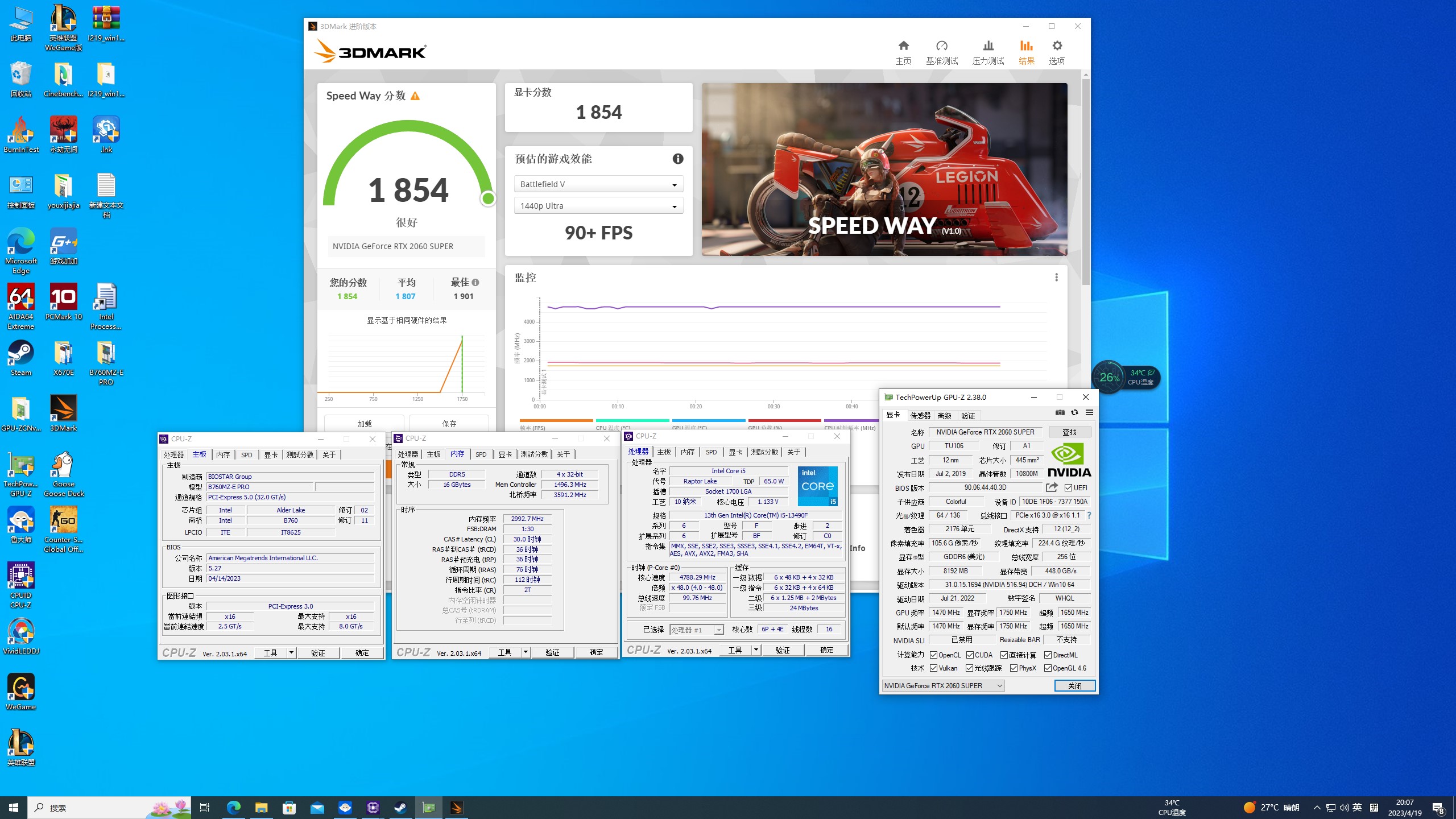Click the GPU-Z bus interface question mark
1456x819 pixels.
[x=1089, y=515]
